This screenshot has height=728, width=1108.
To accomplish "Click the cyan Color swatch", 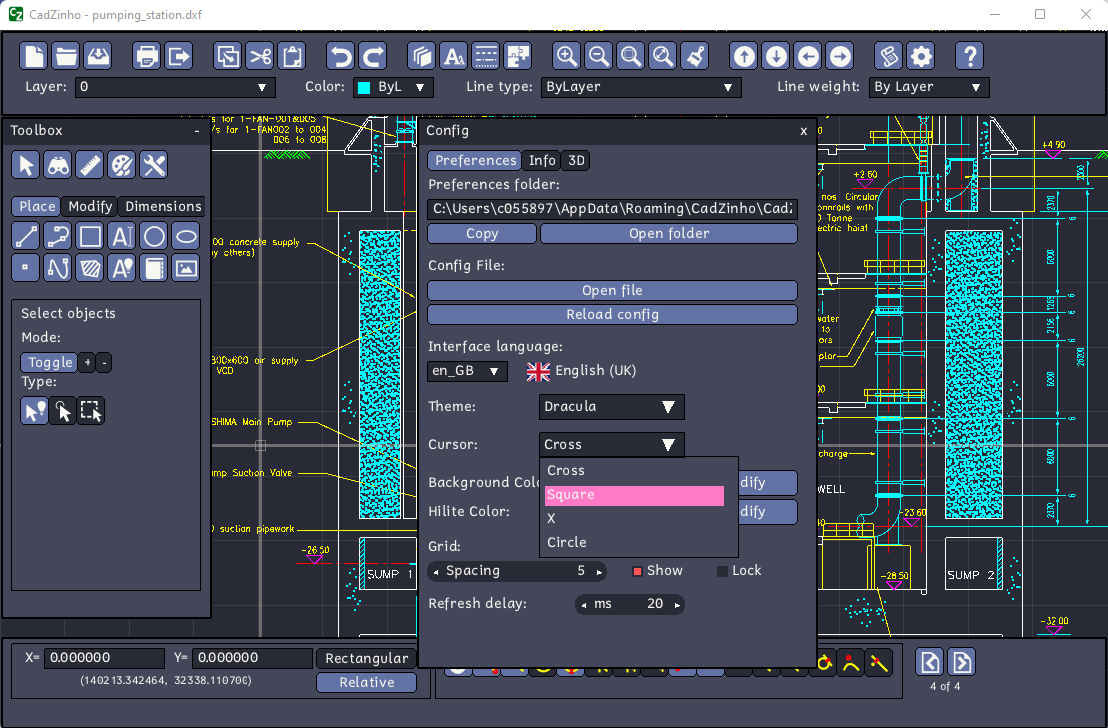I will (364, 87).
